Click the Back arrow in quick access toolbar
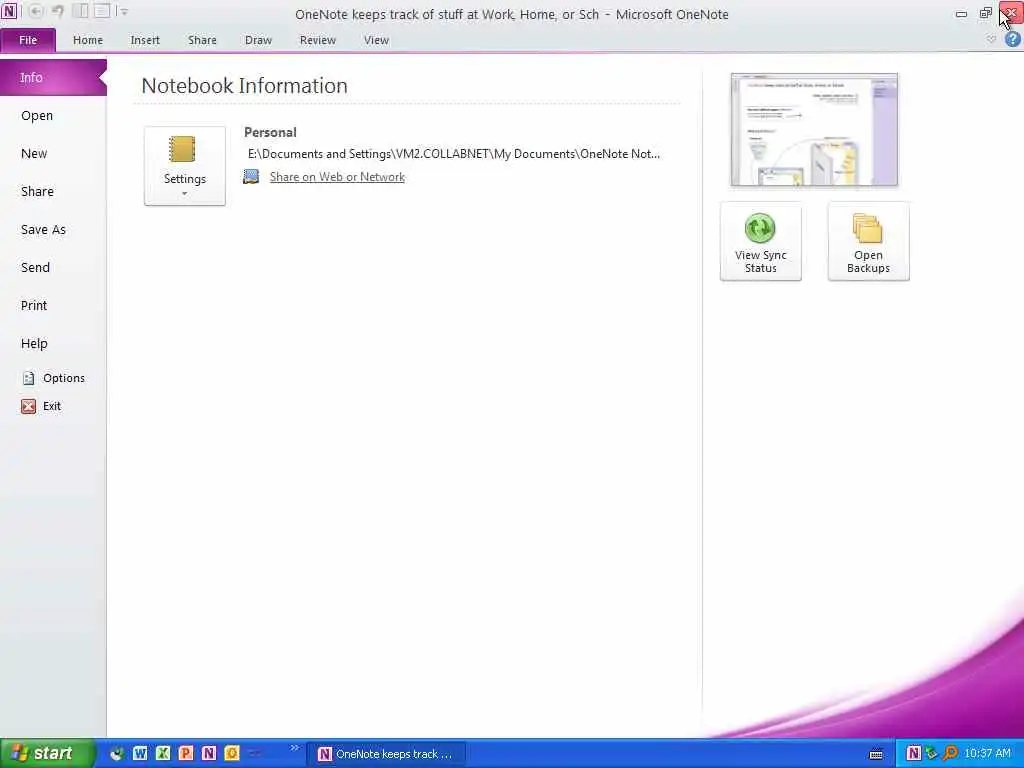1024x768 pixels. [36, 11]
